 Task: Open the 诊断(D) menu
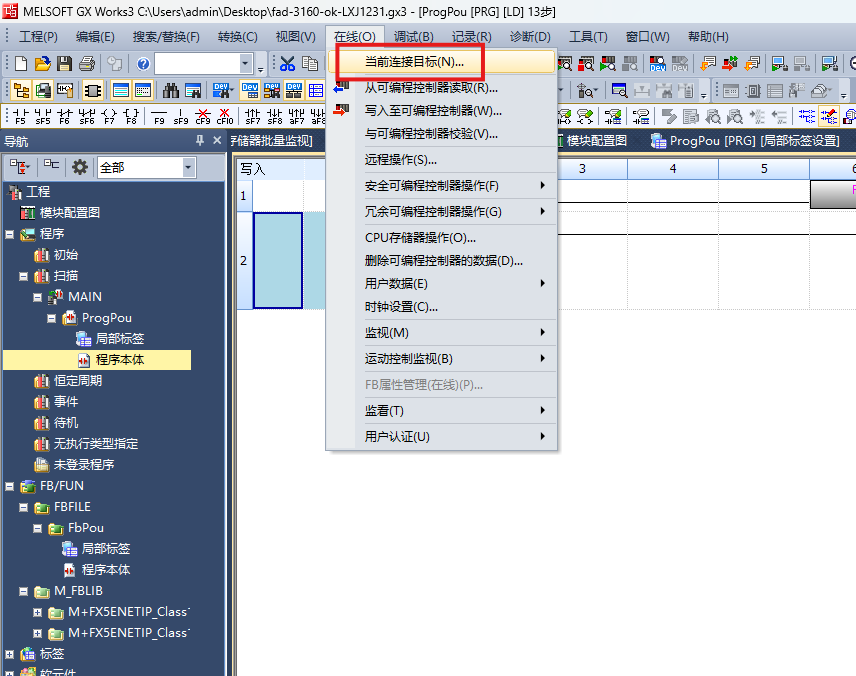pyautogui.click(x=530, y=37)
